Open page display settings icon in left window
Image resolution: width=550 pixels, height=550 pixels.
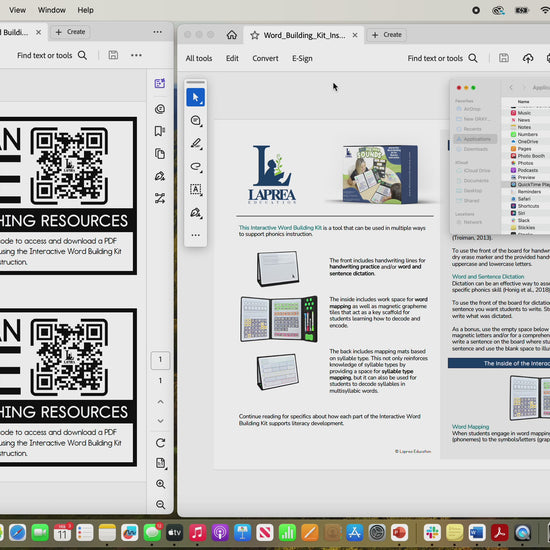coord(160,463)
